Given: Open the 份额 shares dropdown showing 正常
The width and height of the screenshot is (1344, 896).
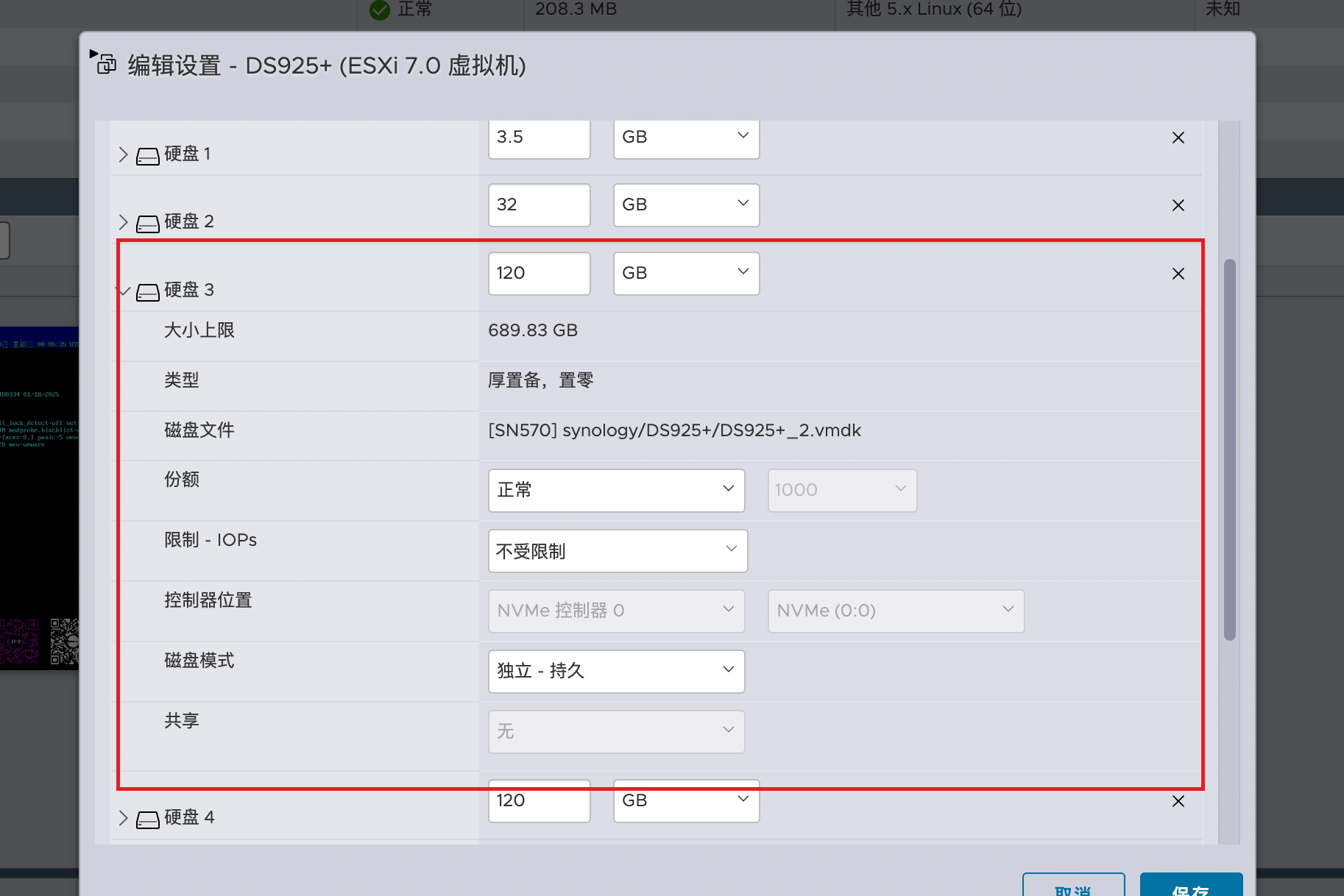Looking at the screenshot, I should [x=616, y=490].
